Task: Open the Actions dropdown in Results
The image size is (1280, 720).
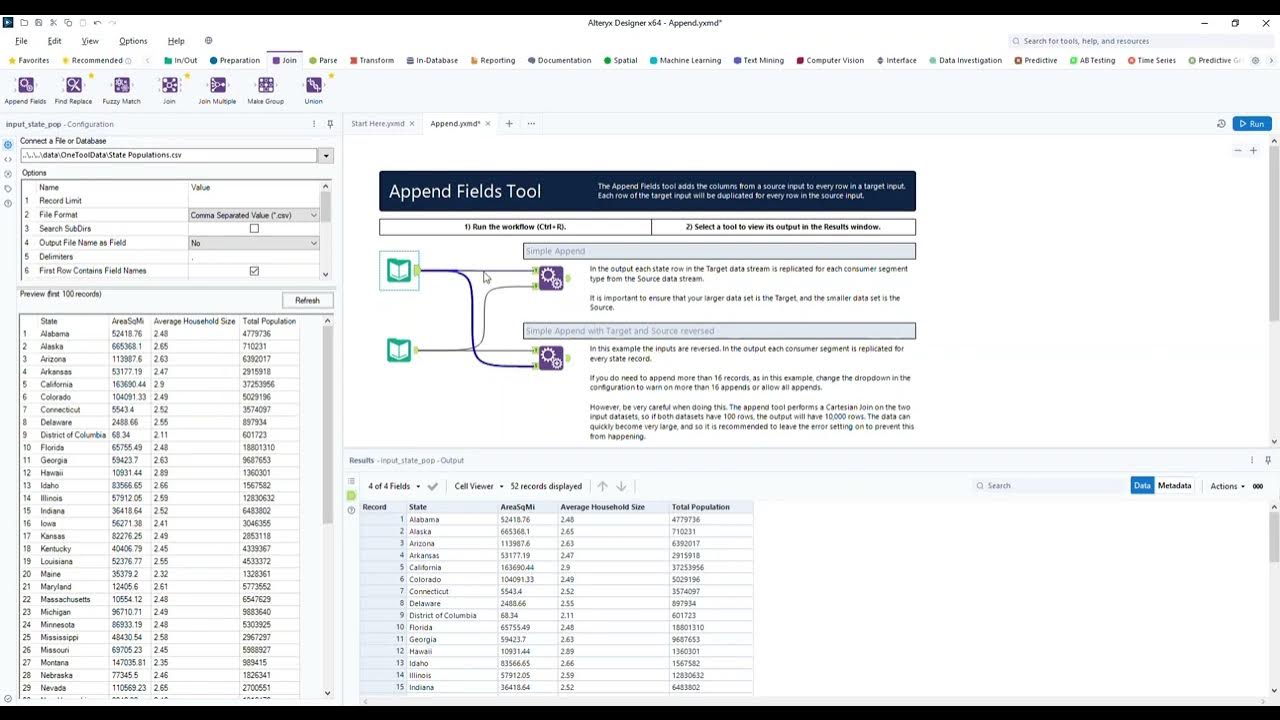Action: (1228, 486)
